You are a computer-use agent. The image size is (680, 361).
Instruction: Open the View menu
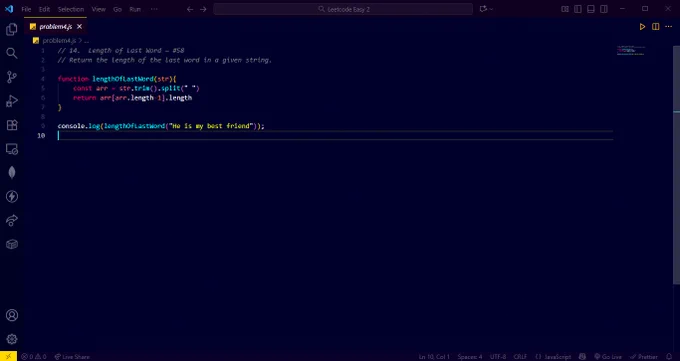pyautogui.click(x=98, y=9)
